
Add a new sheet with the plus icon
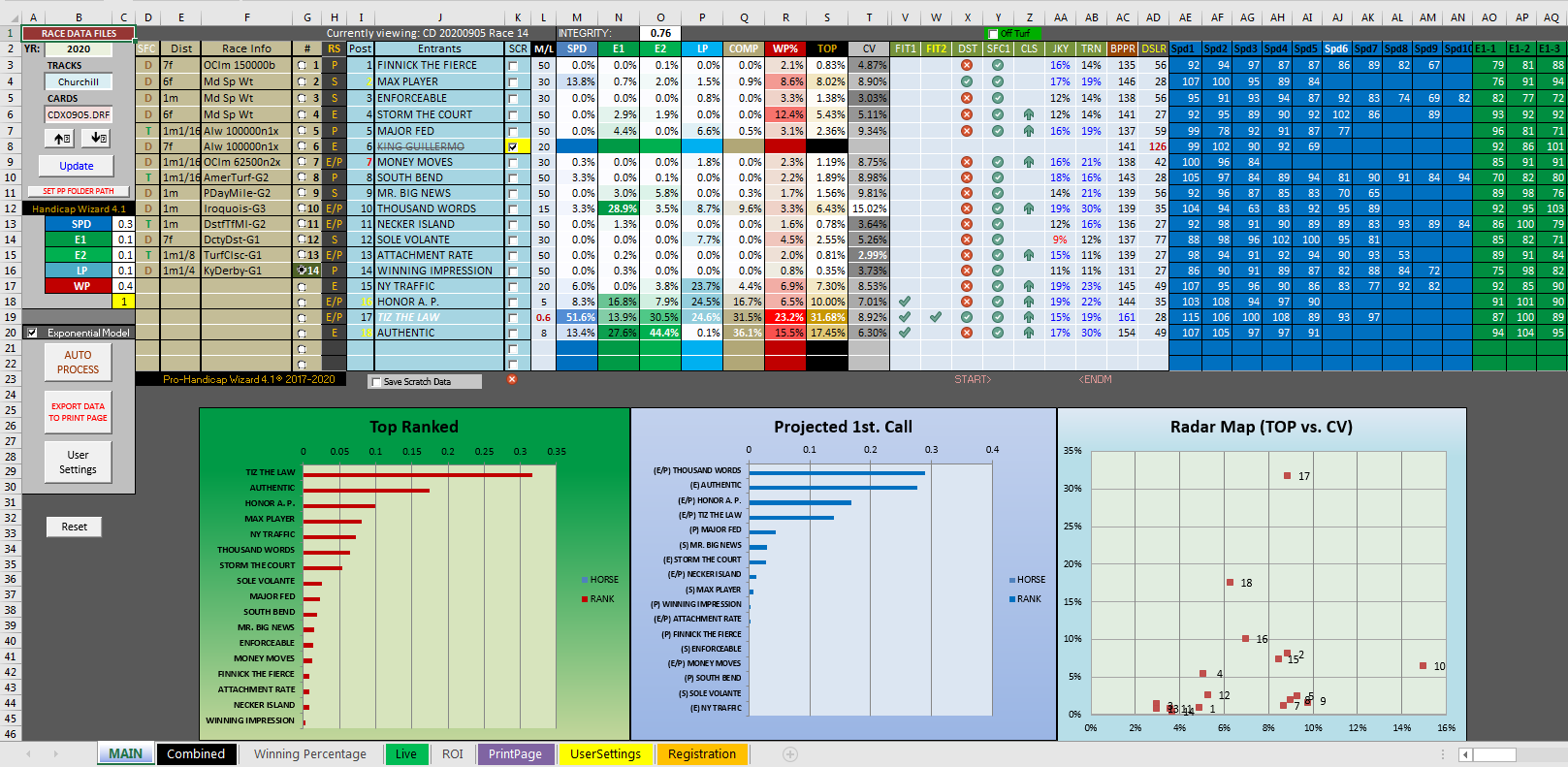[790, 754]
